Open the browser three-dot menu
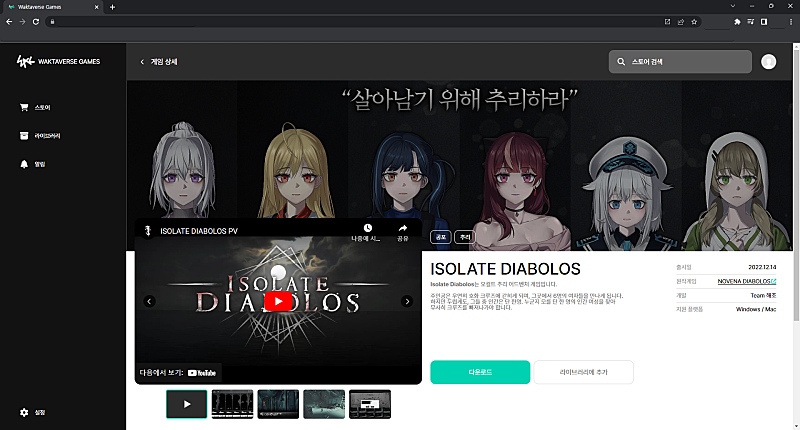The image size is (800, 430). click(791, 21)
